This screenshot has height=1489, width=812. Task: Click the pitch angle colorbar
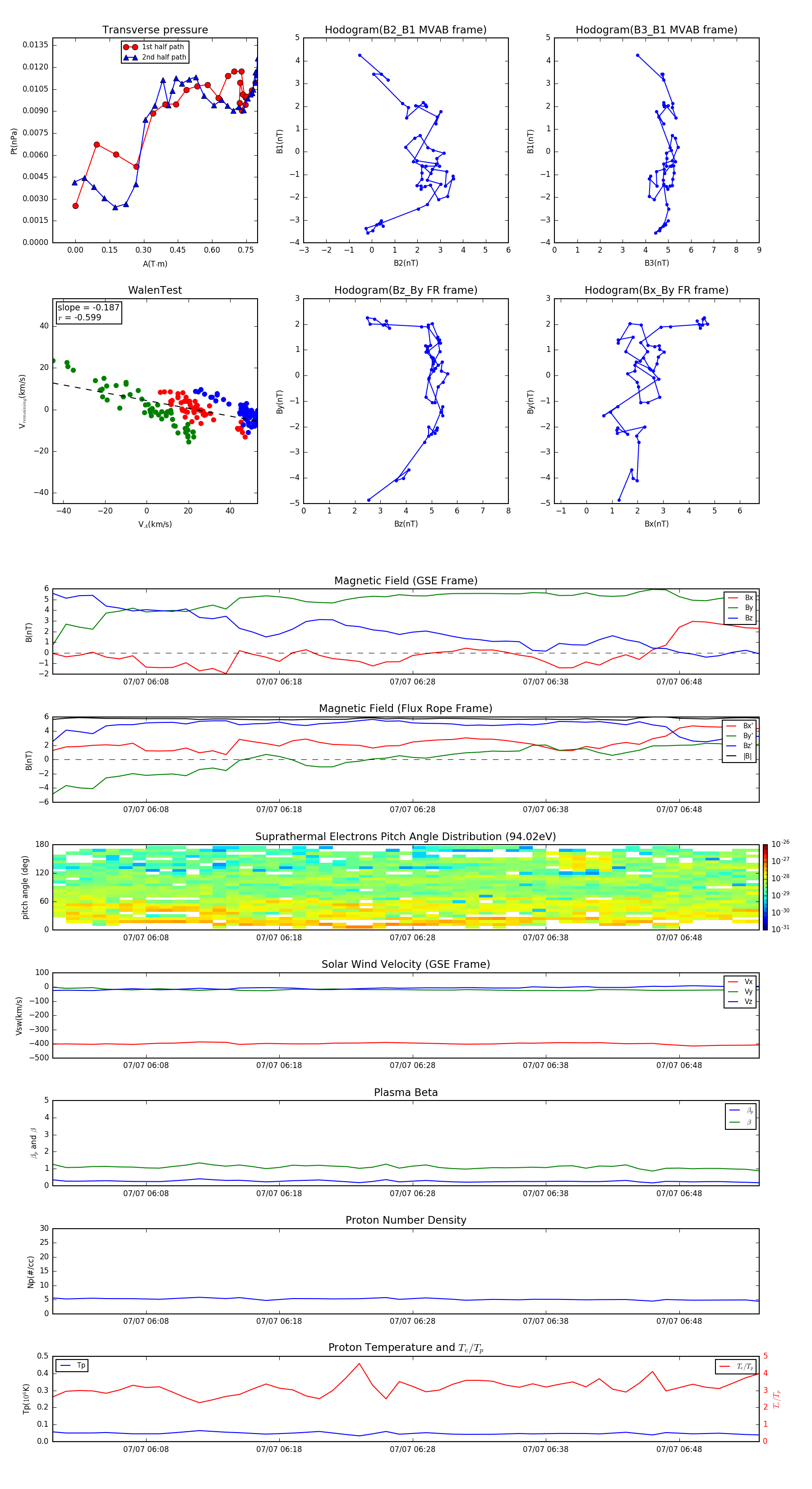[765, 887]
